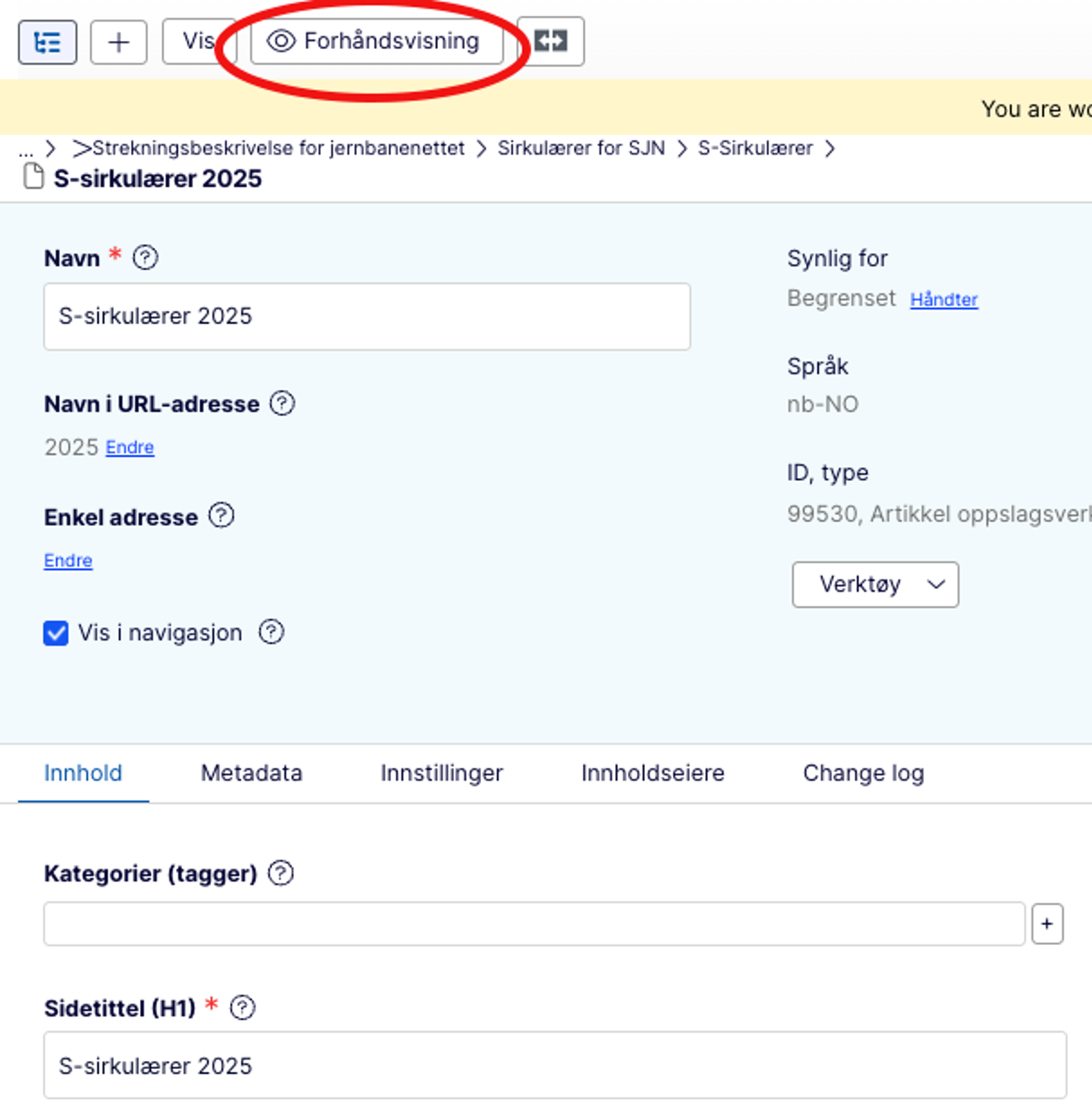Open help icon next to Navn
This screenshot has width=1092, height=1119.
pos(145,258)
